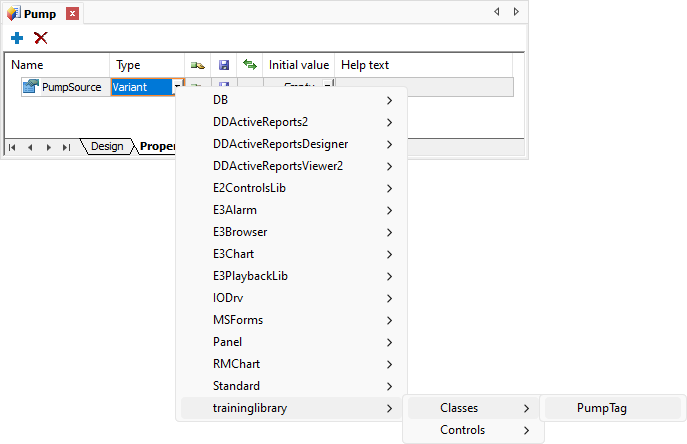Open the Standard library menu entry
Screen dimensions: 687x444
(290, 386)
